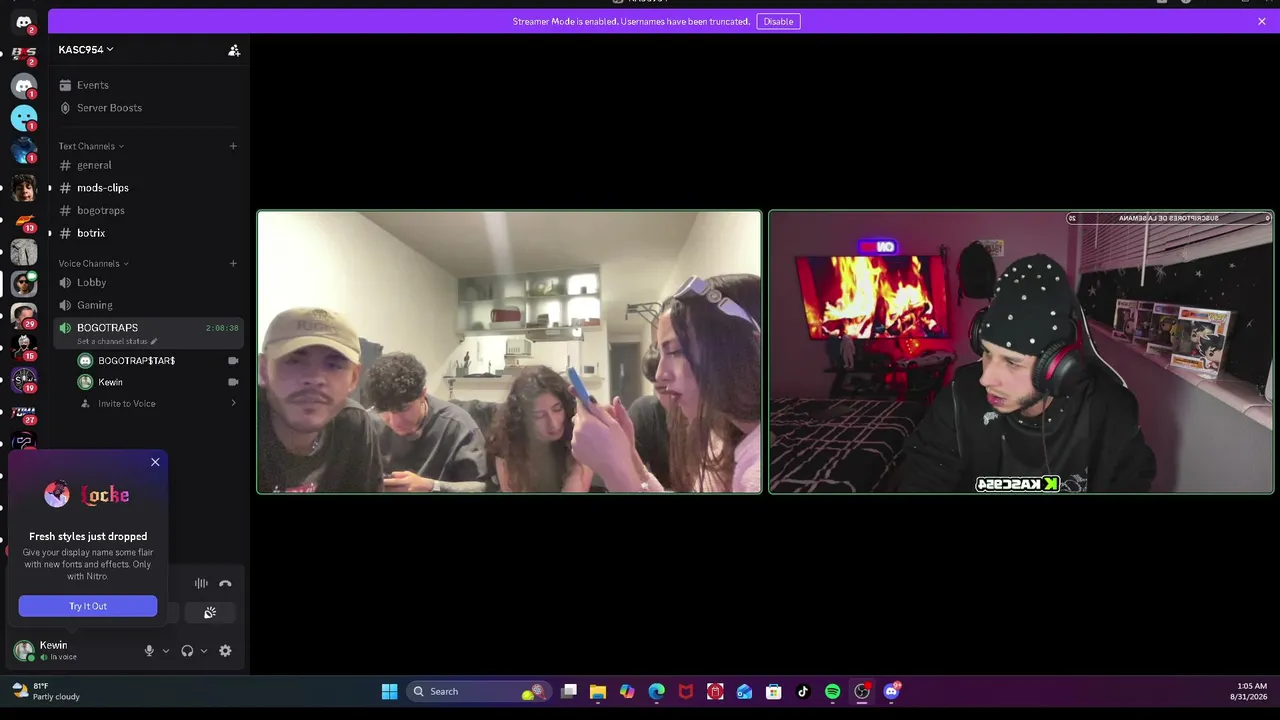This screenshot has width=1280, height=720.
Task: Disable Streamer Mode from the banner
Action: (x=778, y=21)
